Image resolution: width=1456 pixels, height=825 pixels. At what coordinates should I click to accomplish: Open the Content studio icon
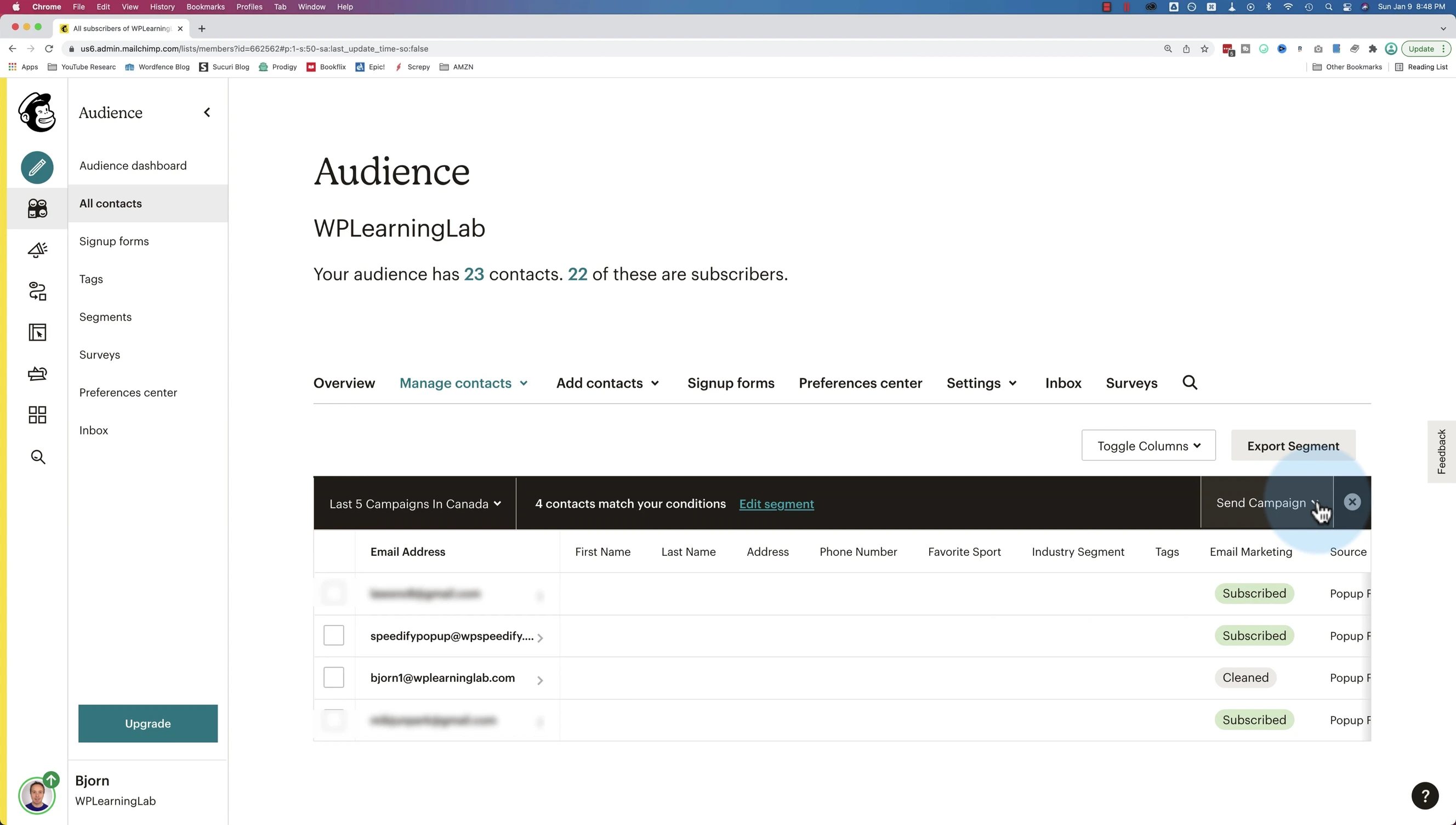37,374
